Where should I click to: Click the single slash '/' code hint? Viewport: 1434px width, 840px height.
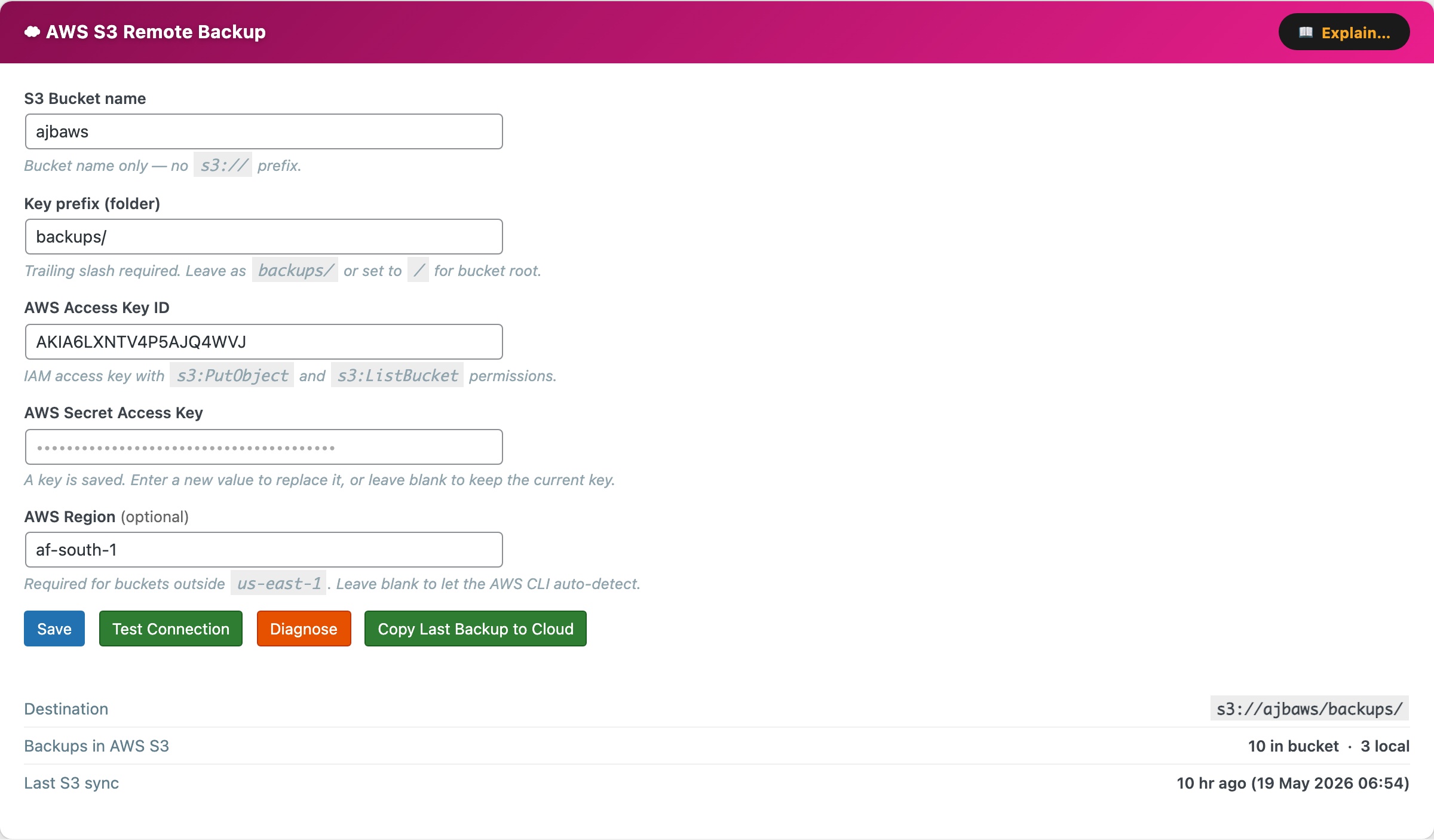[x=418, y=270]
